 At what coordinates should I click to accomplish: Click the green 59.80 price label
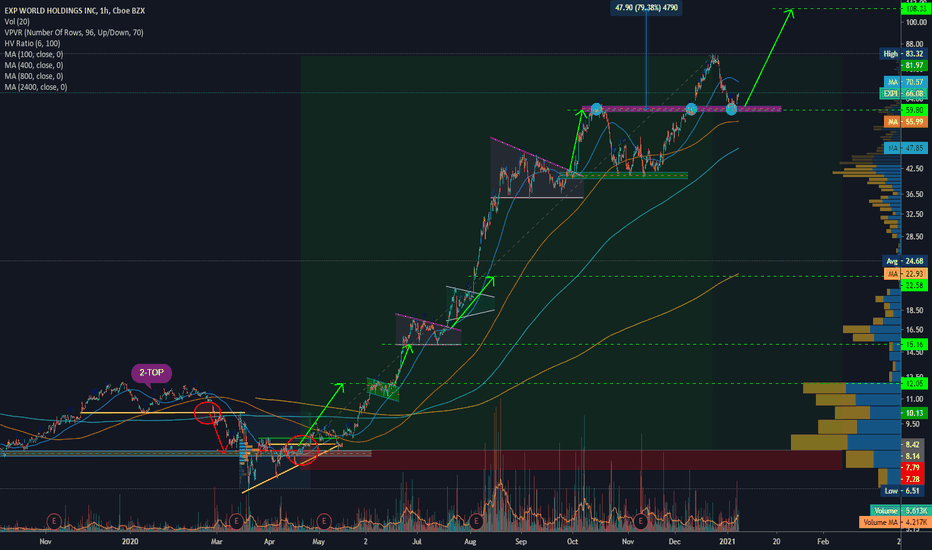click(915, 110)
